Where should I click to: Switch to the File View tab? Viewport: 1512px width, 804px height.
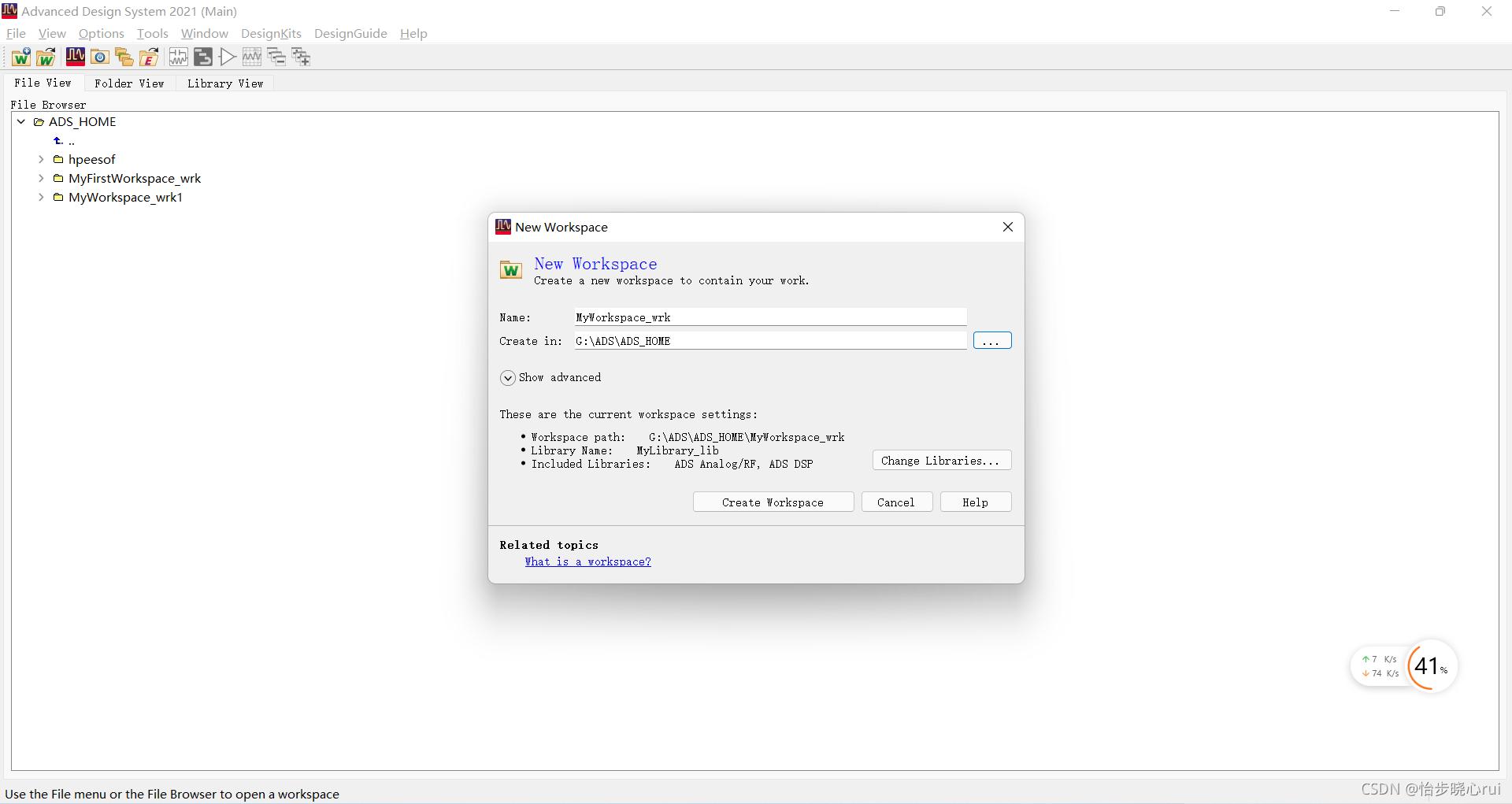pos(43,83)
